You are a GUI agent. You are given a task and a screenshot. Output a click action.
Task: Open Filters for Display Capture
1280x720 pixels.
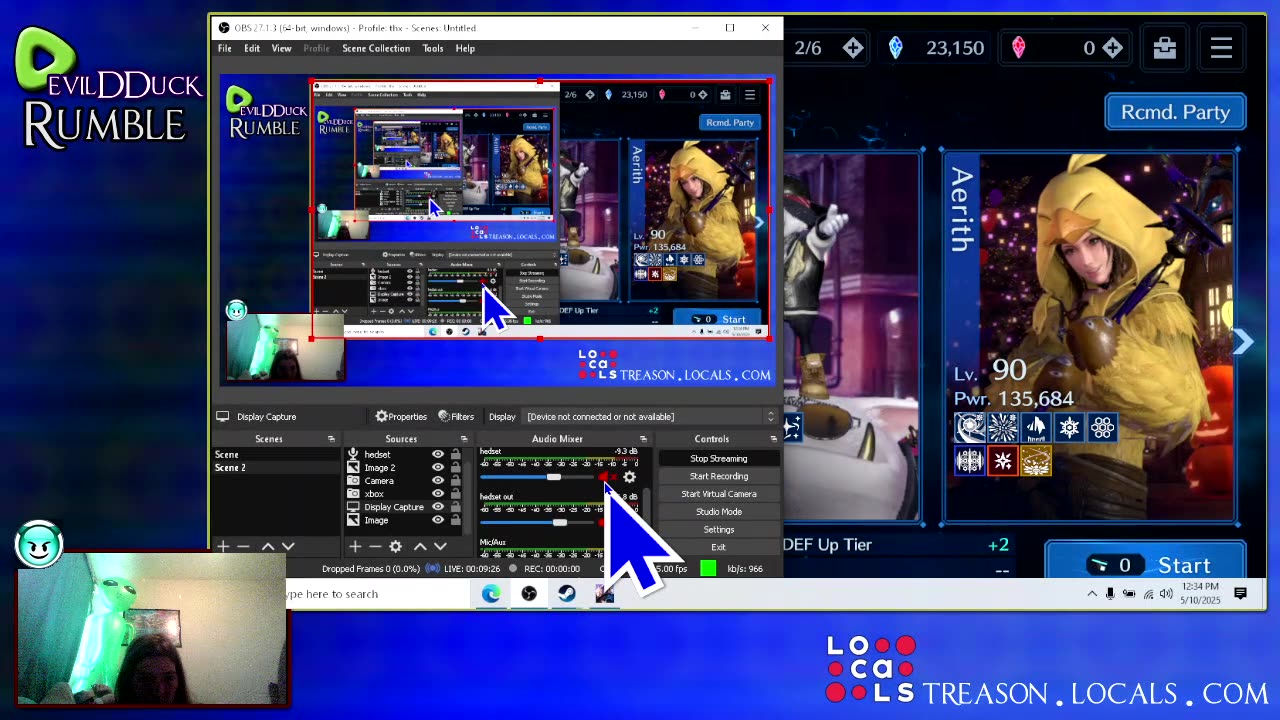coord(456,417)
